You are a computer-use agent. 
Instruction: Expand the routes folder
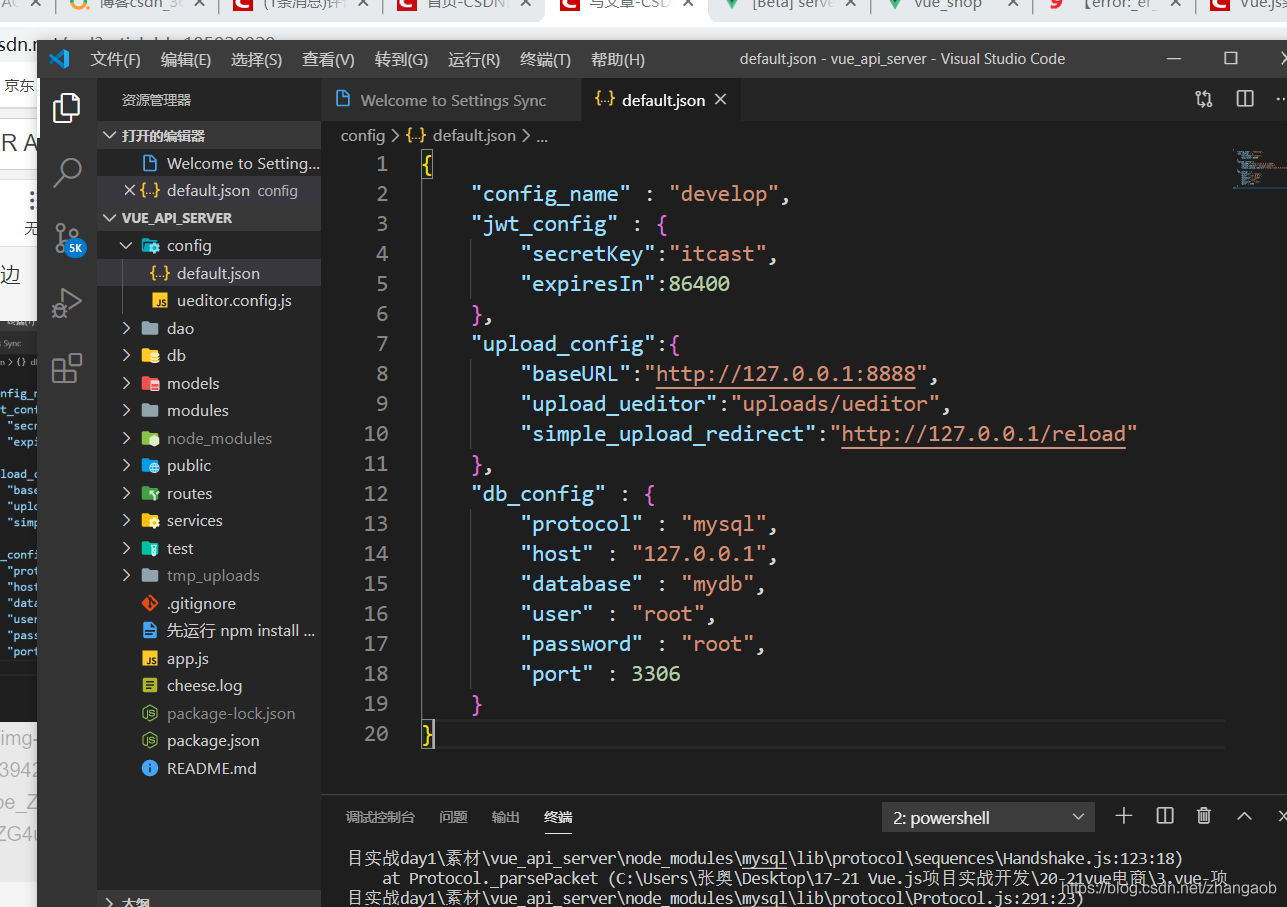coord(209,493)
